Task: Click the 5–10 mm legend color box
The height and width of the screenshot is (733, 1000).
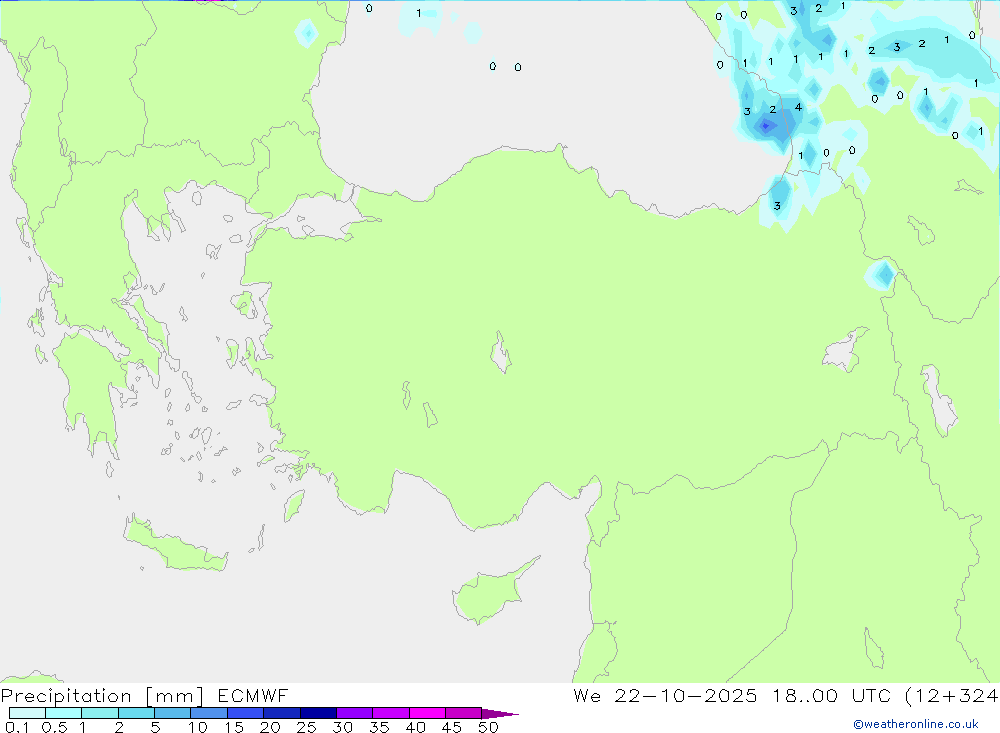Action: point(173,713)
